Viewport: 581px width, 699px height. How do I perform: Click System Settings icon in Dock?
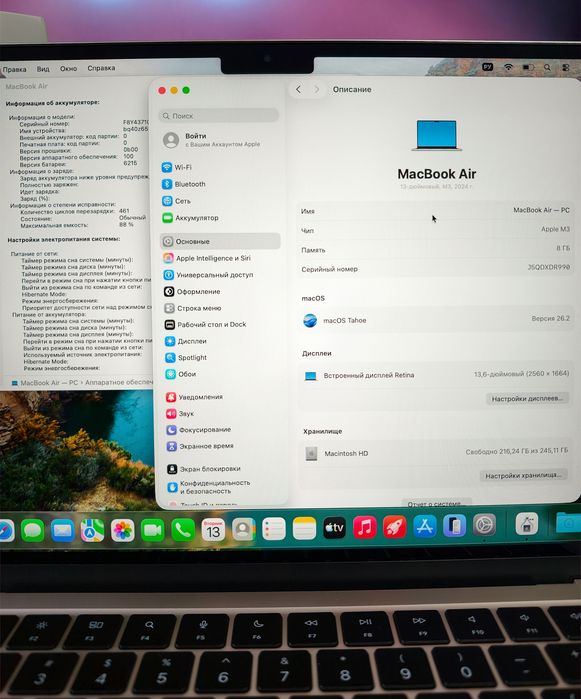click(x=484, y=525)
